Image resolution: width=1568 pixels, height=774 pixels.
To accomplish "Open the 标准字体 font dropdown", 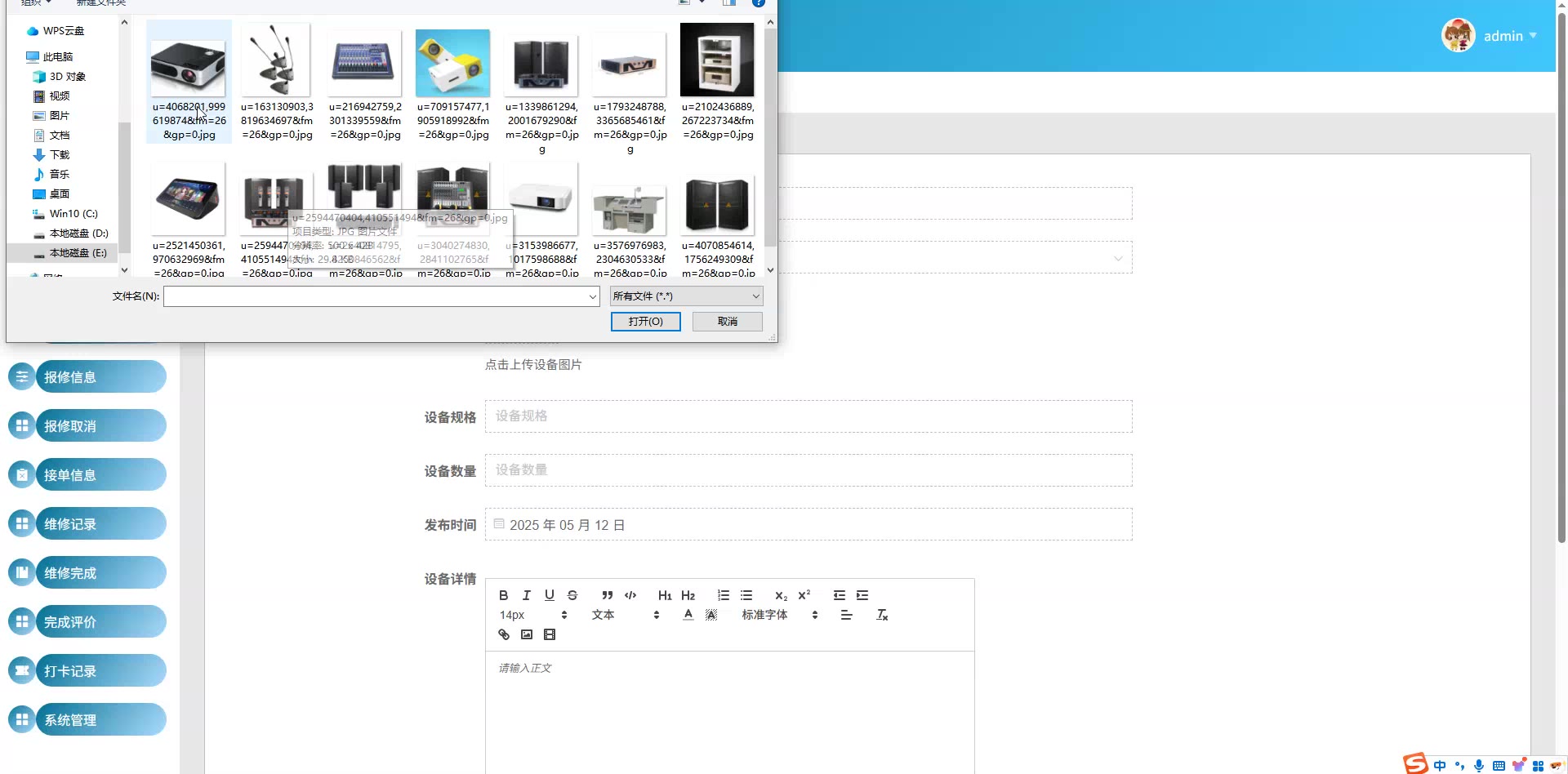I will coord(780,615).
